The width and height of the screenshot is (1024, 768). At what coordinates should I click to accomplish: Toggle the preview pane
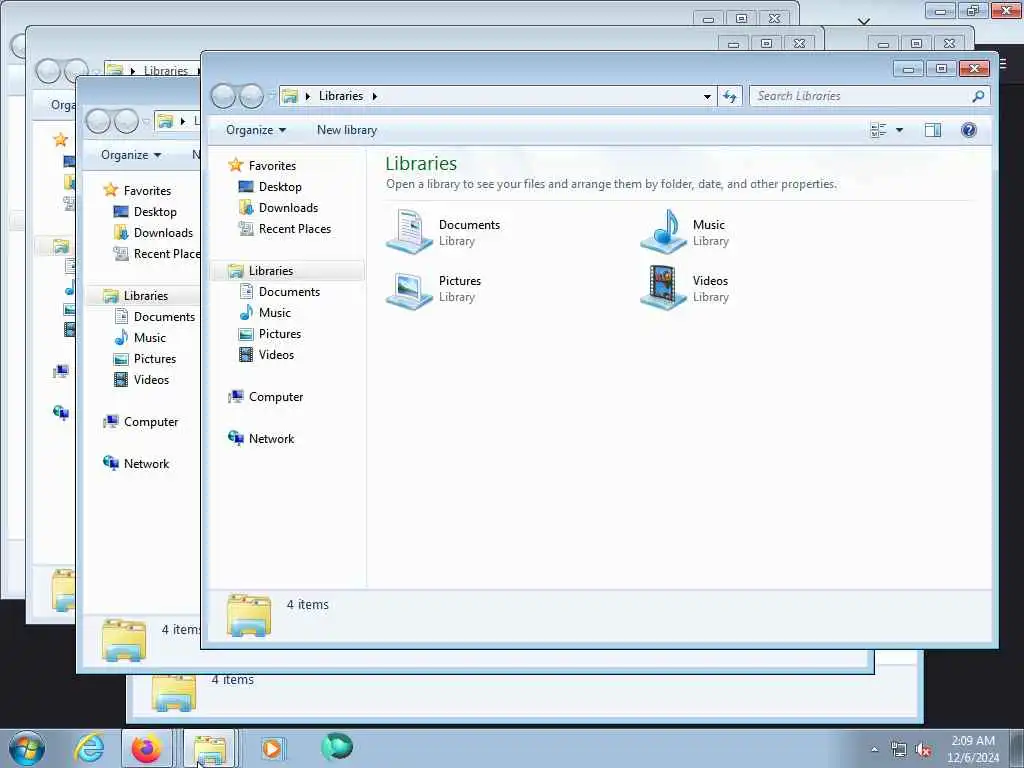click(933, 130)
